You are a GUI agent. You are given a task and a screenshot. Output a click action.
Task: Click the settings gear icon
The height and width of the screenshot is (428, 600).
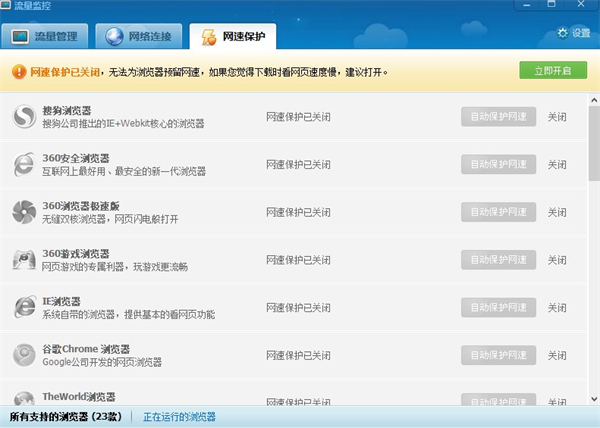(562, 33)
